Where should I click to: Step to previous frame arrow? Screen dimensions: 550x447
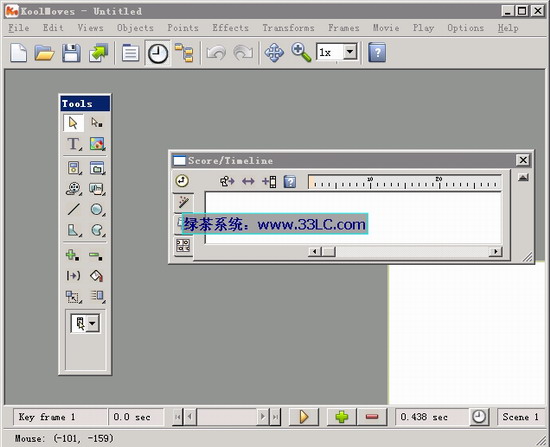[190, 417]
